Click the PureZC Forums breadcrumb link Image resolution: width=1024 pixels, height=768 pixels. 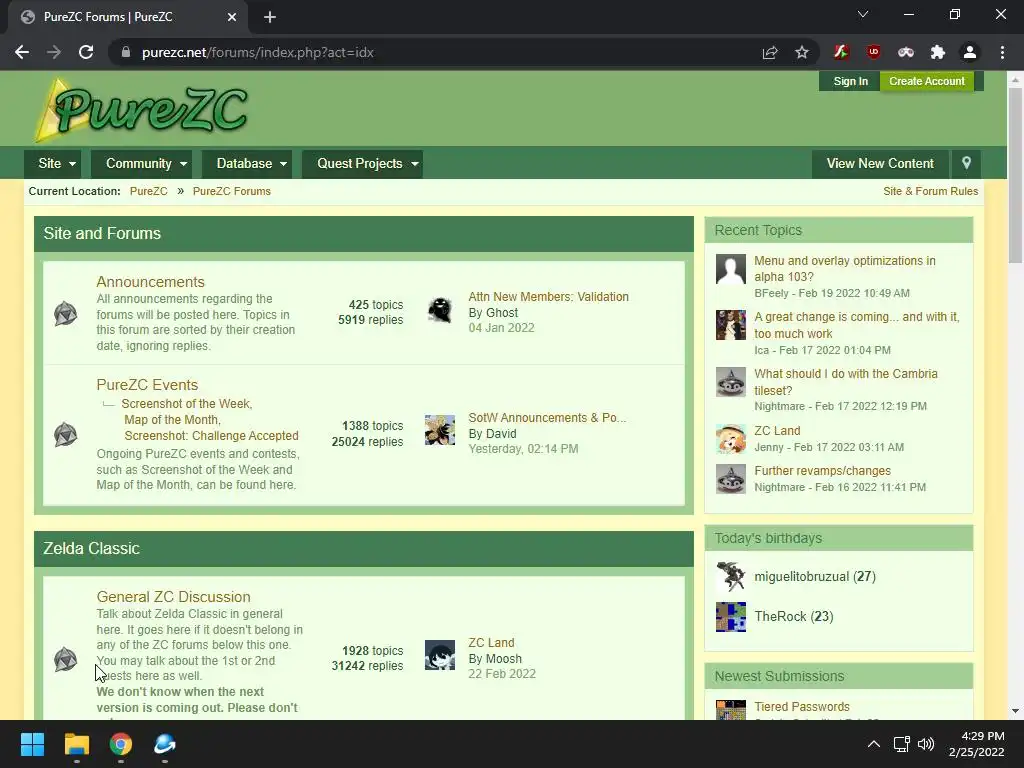tap(232, 191)
